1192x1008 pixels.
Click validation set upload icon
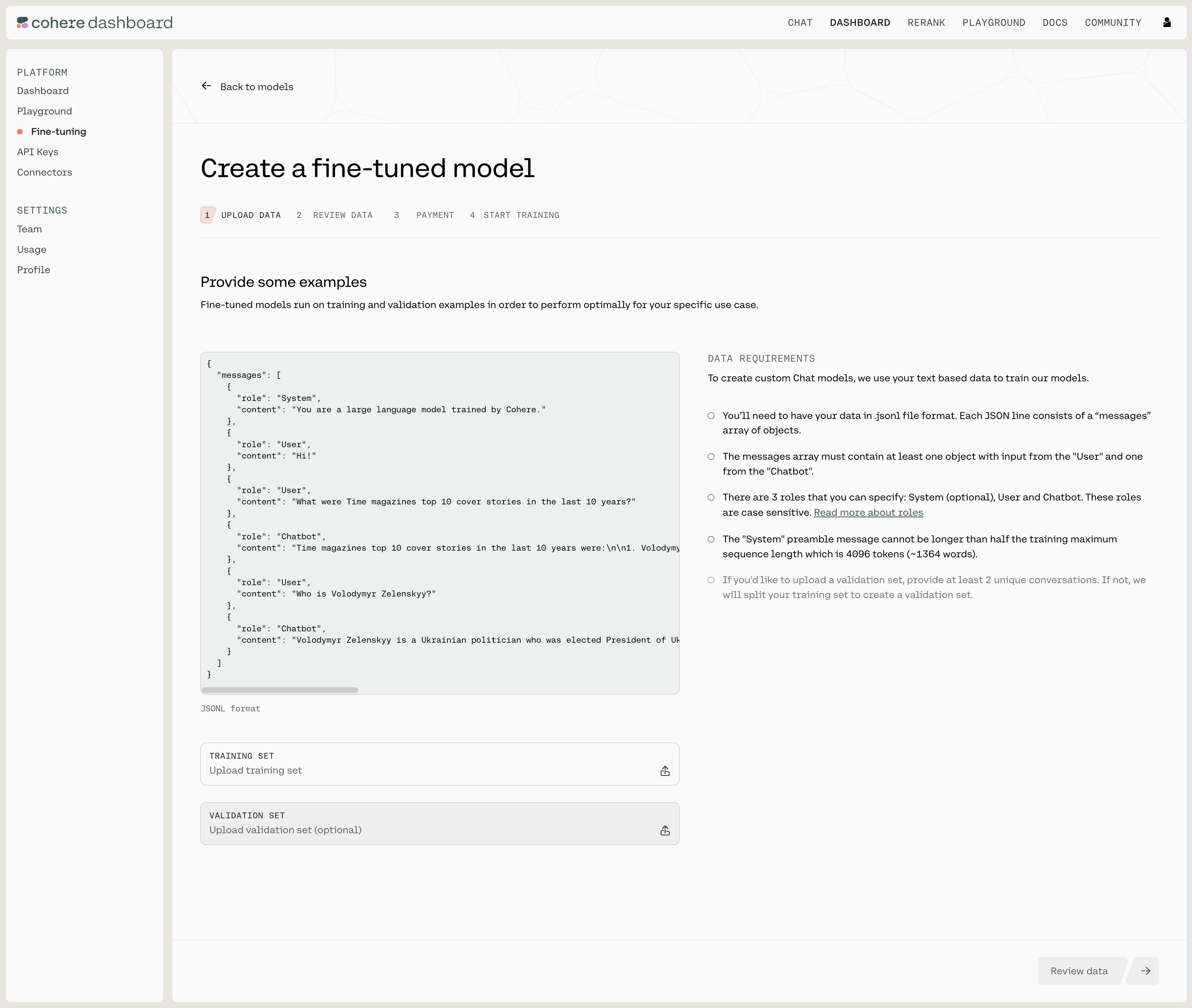click(665, 830)
